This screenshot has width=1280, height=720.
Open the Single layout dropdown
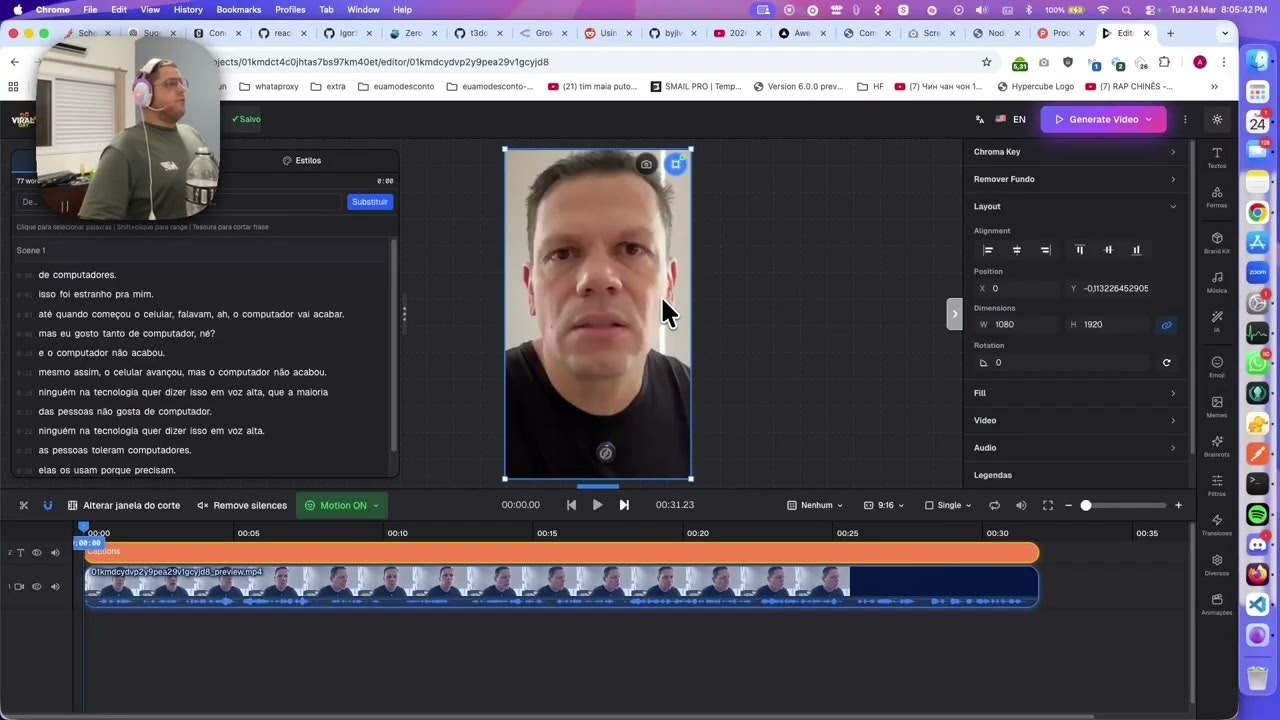[x=948, y=505]
